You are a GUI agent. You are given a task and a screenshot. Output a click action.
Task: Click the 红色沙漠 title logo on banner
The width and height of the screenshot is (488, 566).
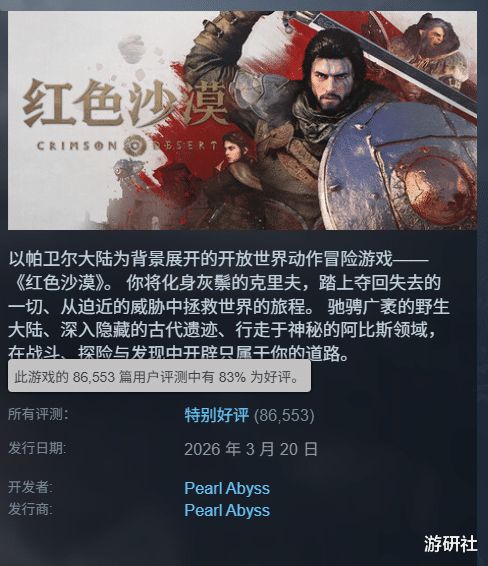[x=125, y=103]
